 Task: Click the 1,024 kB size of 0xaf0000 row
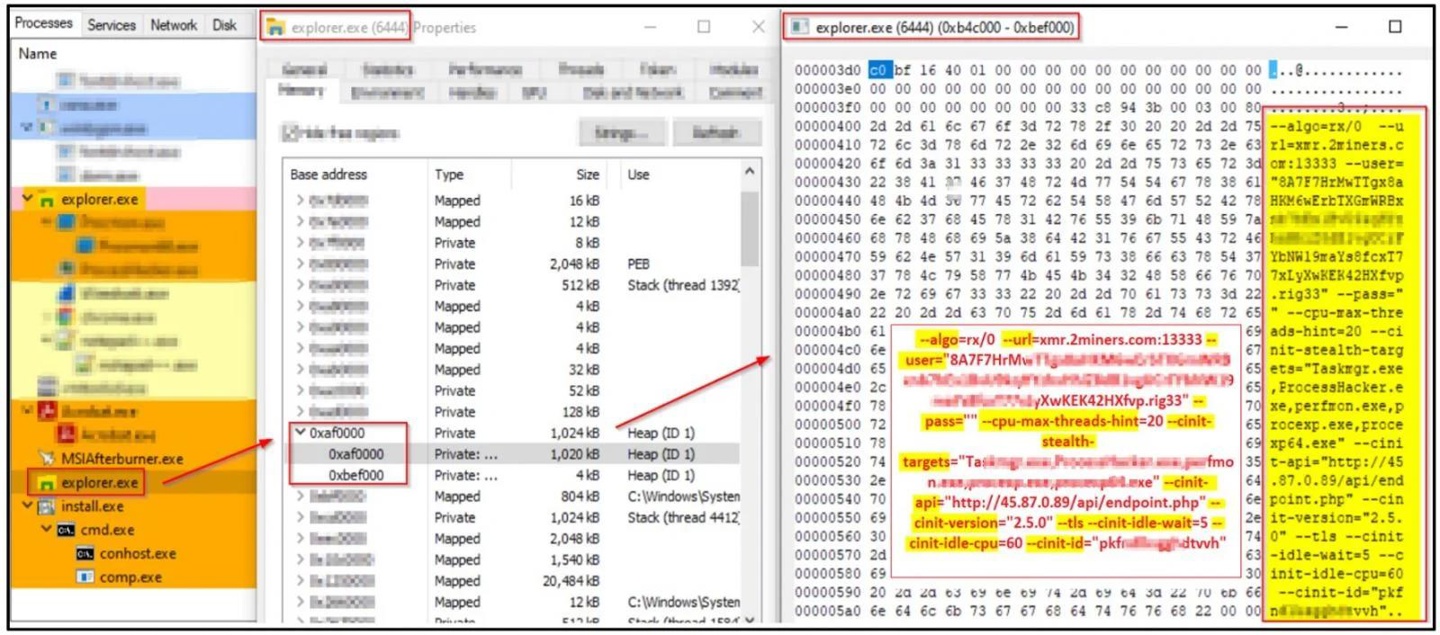(x=575, y=433)
